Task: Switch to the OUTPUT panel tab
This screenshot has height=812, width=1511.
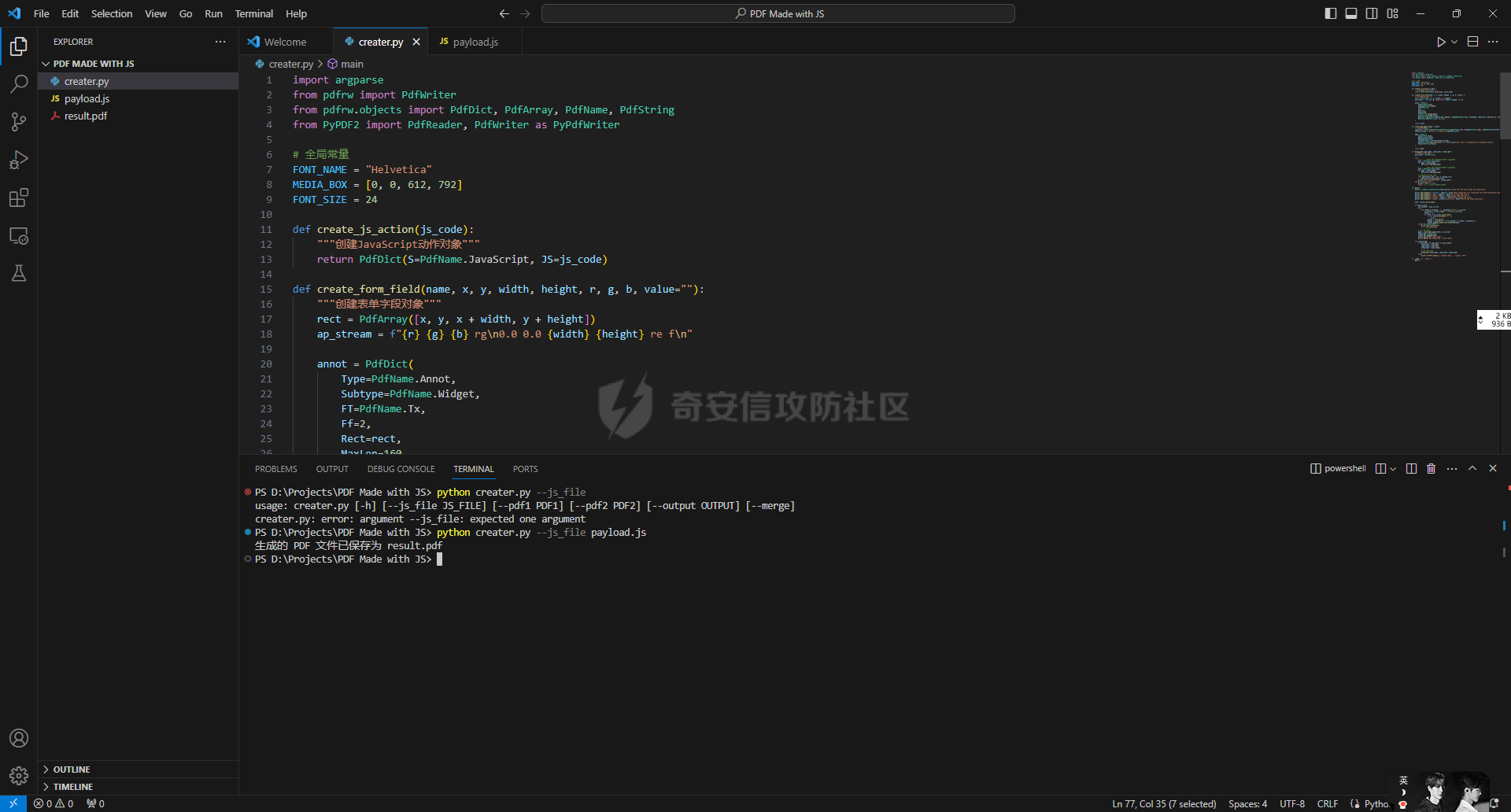Action: click(x=332, y=469)
